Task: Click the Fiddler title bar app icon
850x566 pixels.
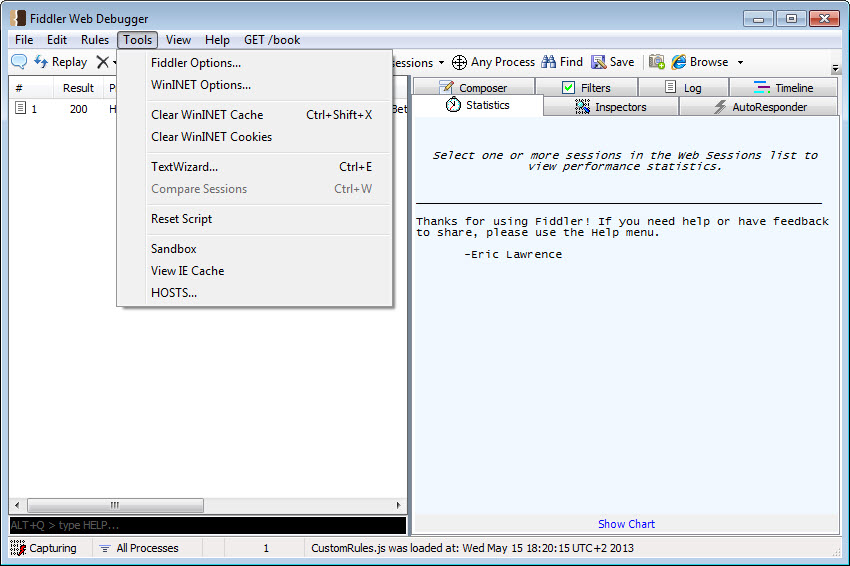Action: pos(18,18)
